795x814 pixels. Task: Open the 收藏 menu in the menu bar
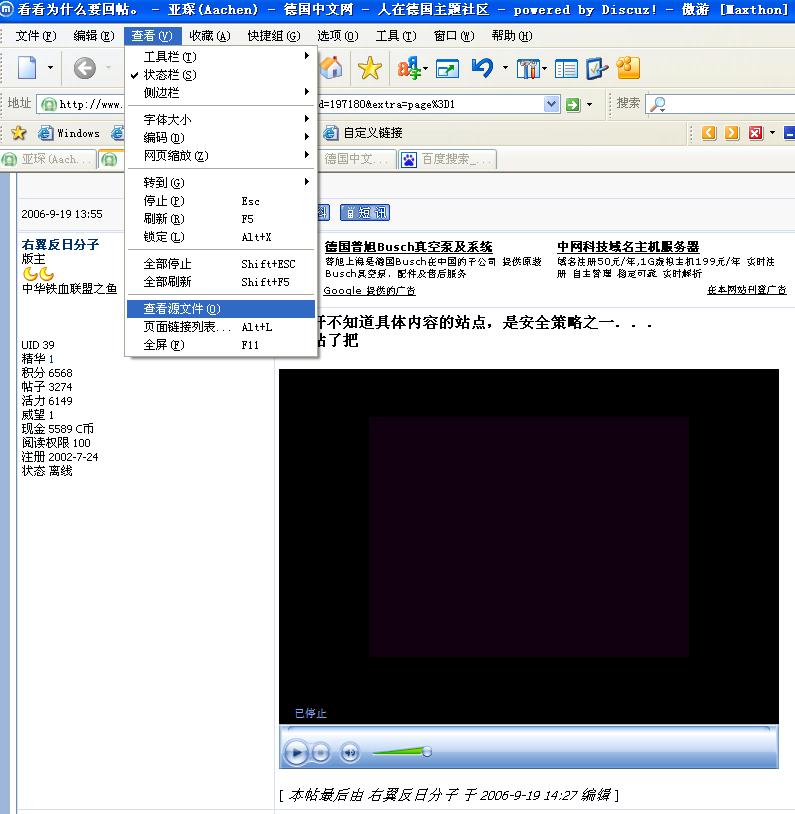209,36
